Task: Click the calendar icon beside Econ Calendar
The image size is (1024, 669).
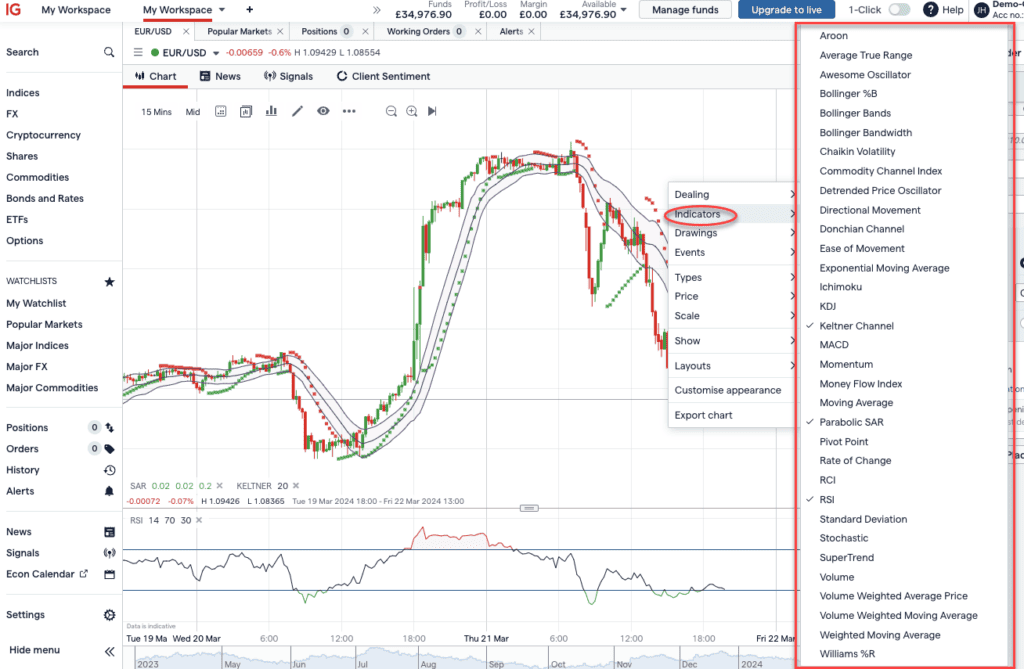Action: point(110,574)
